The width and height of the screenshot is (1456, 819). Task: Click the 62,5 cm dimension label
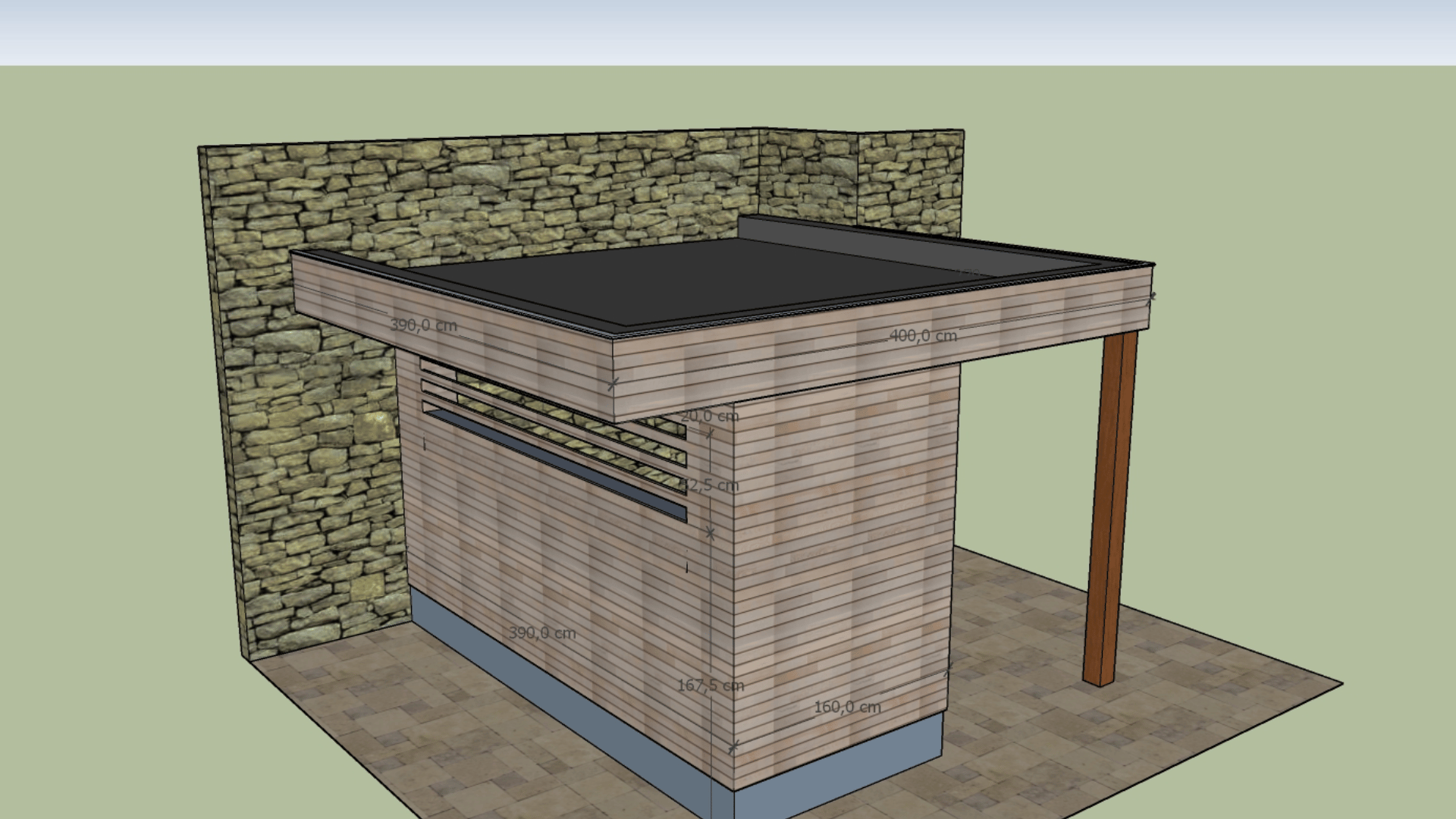[x=710, y=485]
